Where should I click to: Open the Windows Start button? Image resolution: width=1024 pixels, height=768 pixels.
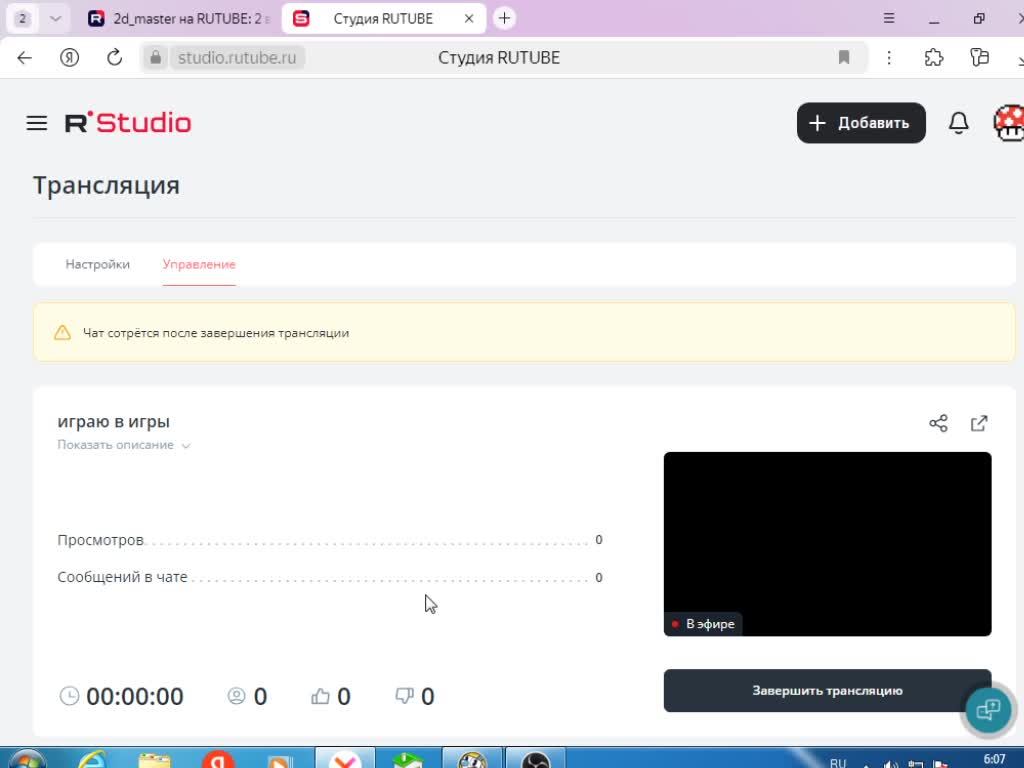[x=26, y=760]
